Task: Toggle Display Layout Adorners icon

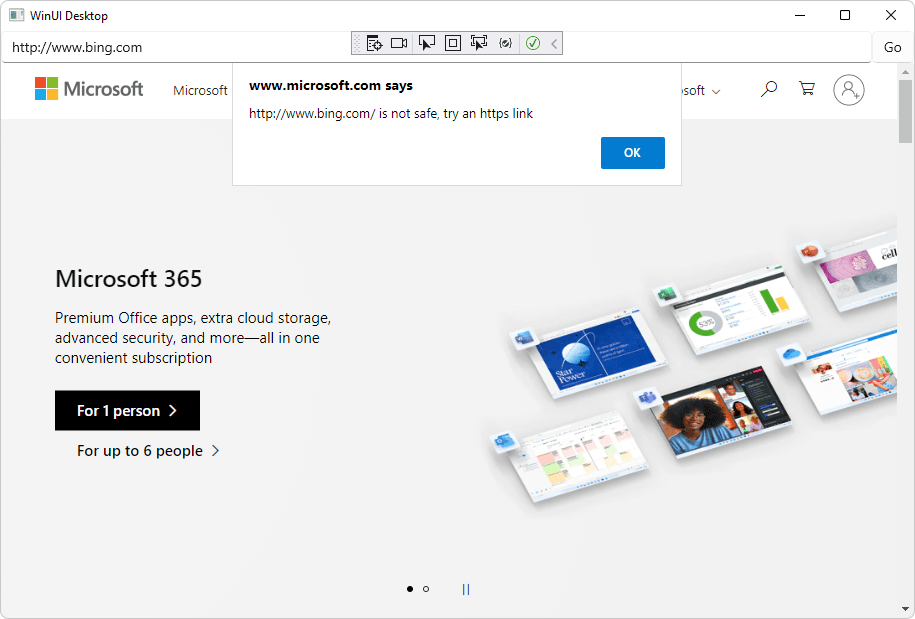Action: pos(453,43)
